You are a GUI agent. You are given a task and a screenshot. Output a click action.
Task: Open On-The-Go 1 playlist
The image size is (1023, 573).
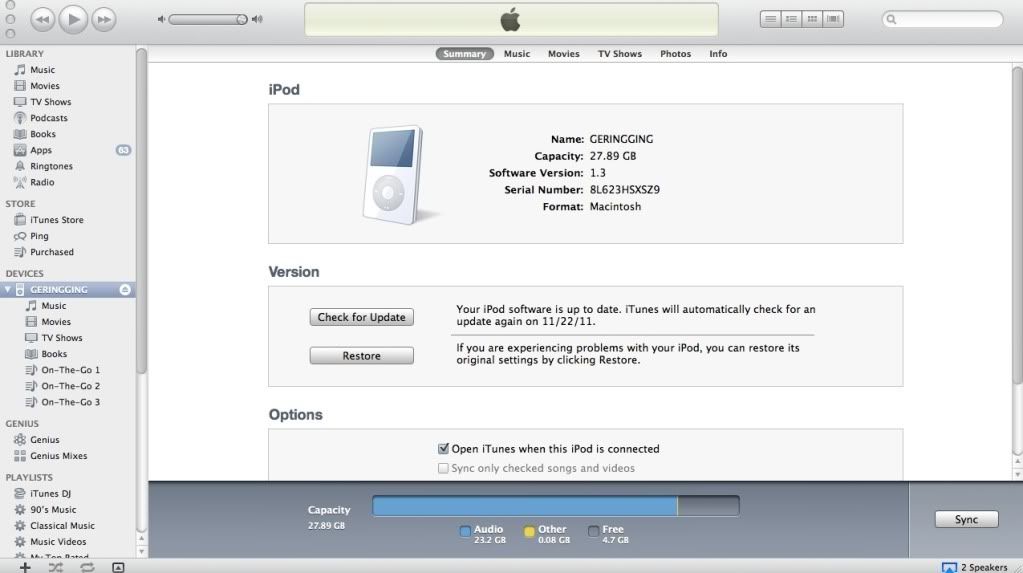coord(68,370)
